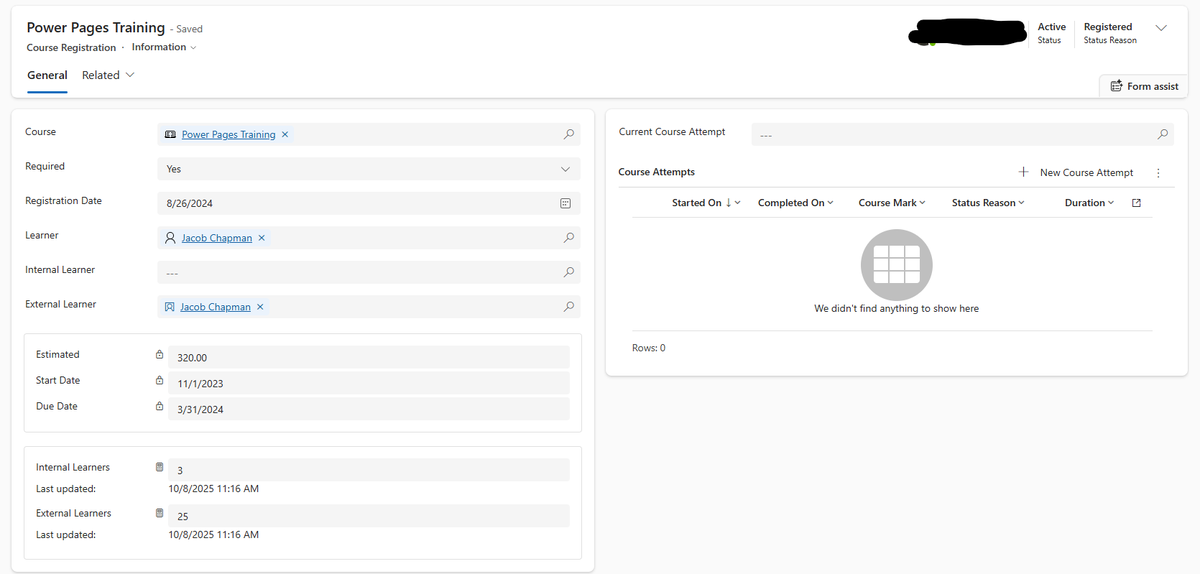
Task: Click the Rows: 0 footer text
Action: tap(649, 348)
